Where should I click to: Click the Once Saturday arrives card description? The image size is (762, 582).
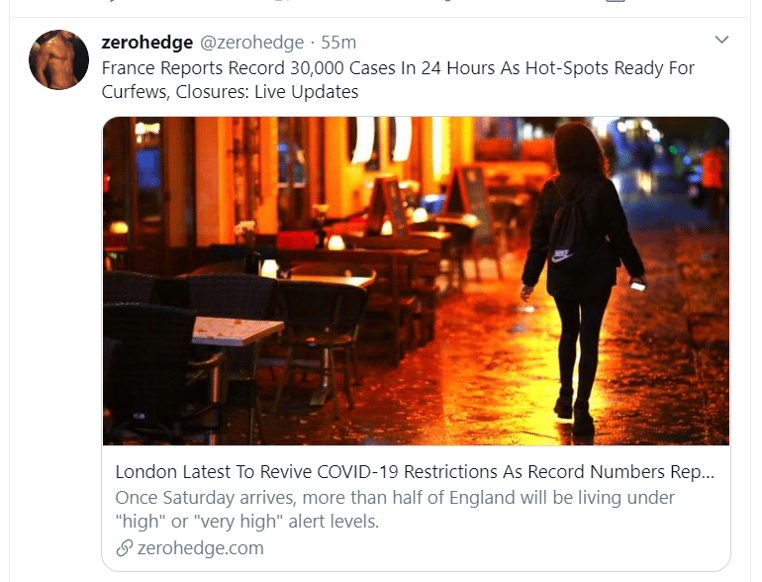pyautogui.click(x=395, y=509)
